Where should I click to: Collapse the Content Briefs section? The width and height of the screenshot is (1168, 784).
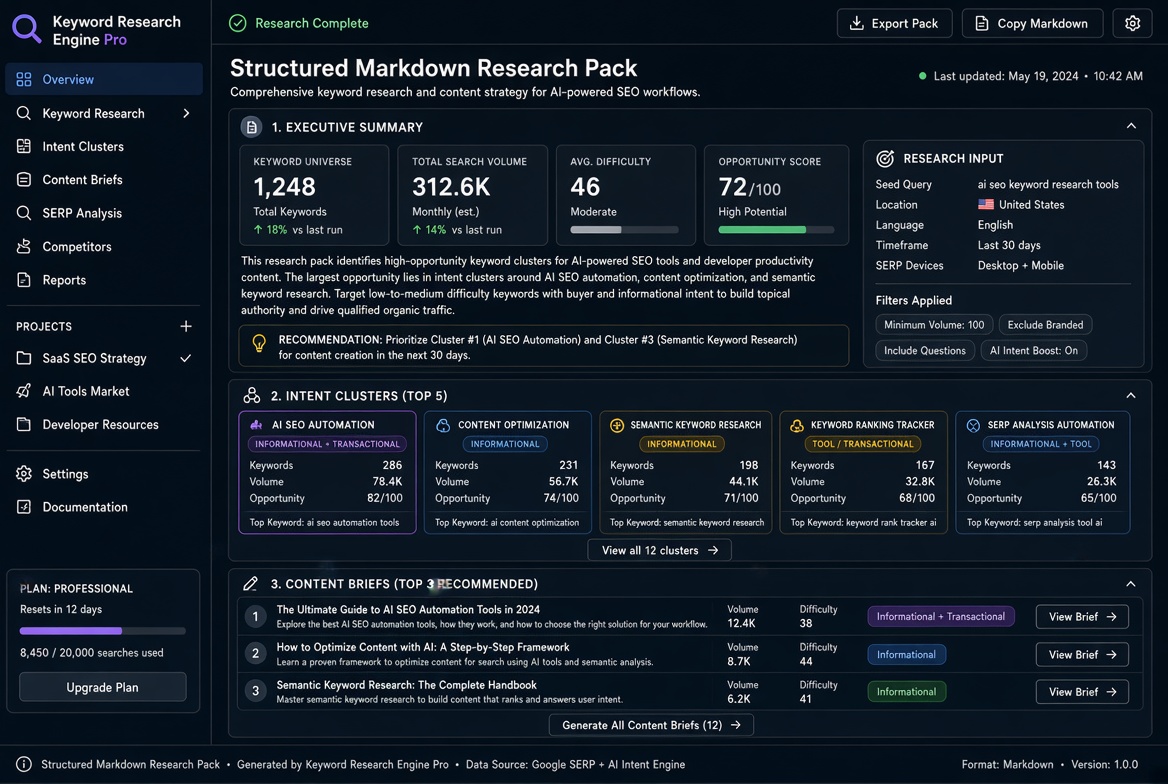coord(1131,584)
